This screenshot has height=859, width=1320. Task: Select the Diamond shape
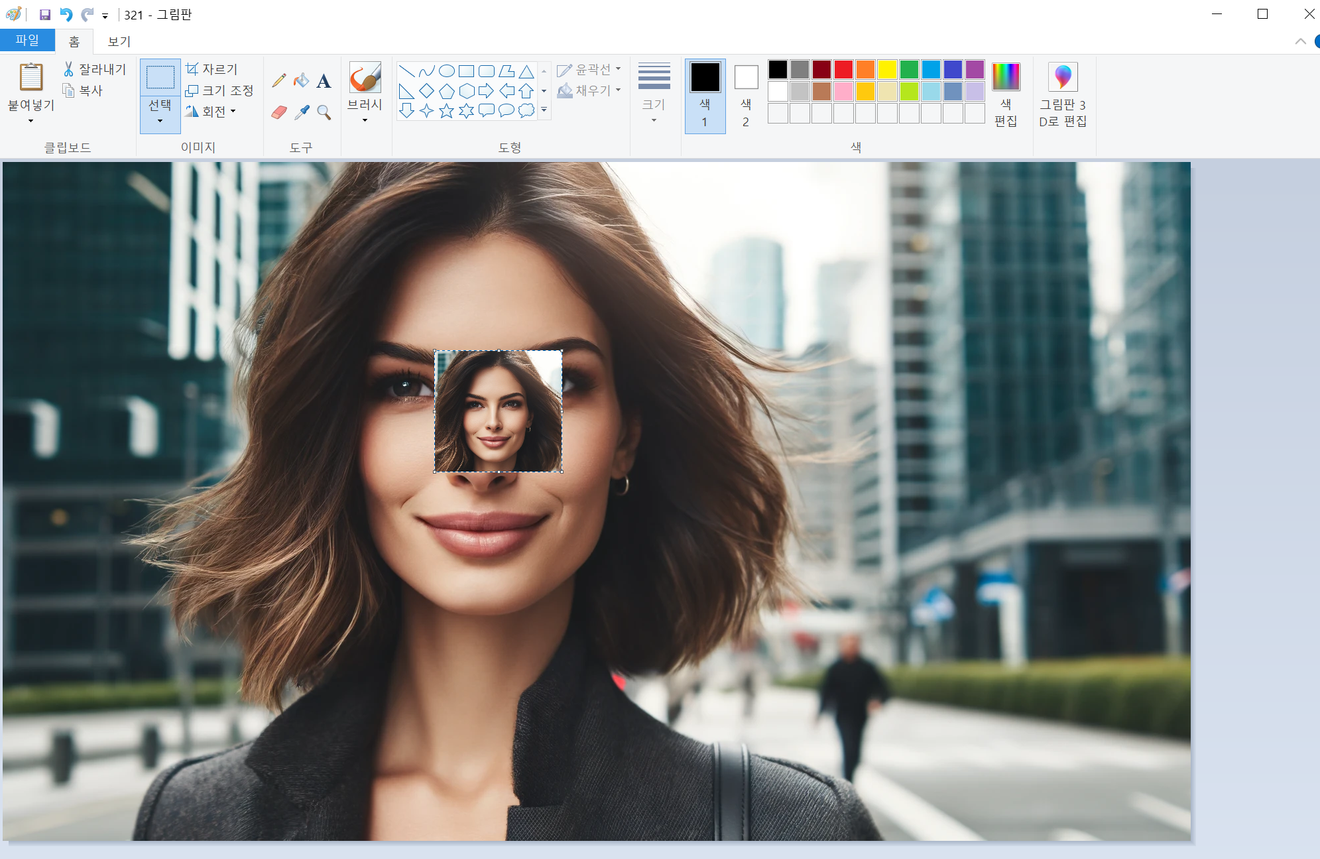pos(427,91)
